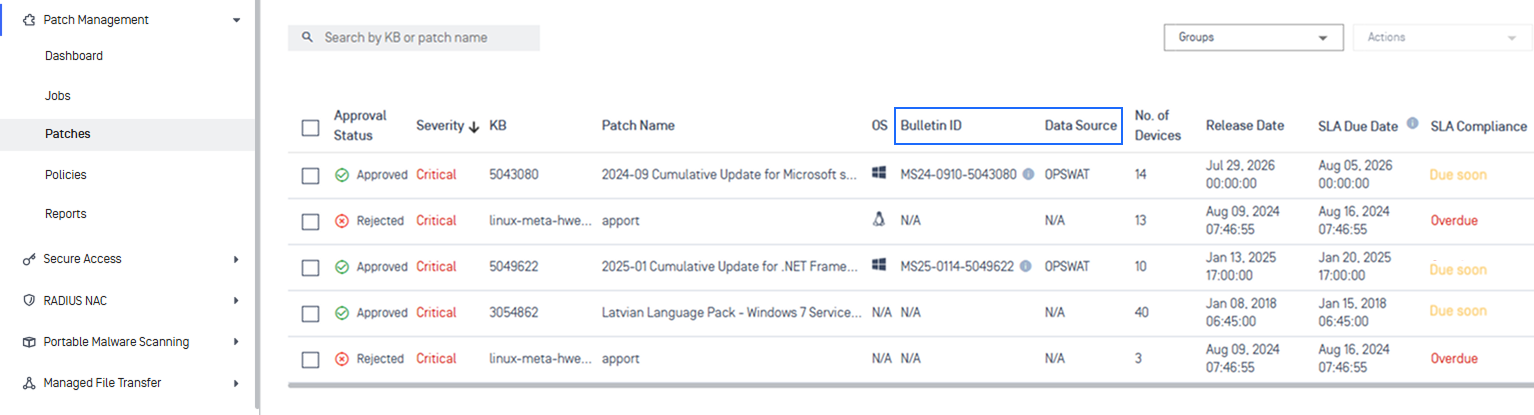The image size is (1534, 415).
Task: Open the Policies page
Action: pyautogui.click(x=66, y=175)
